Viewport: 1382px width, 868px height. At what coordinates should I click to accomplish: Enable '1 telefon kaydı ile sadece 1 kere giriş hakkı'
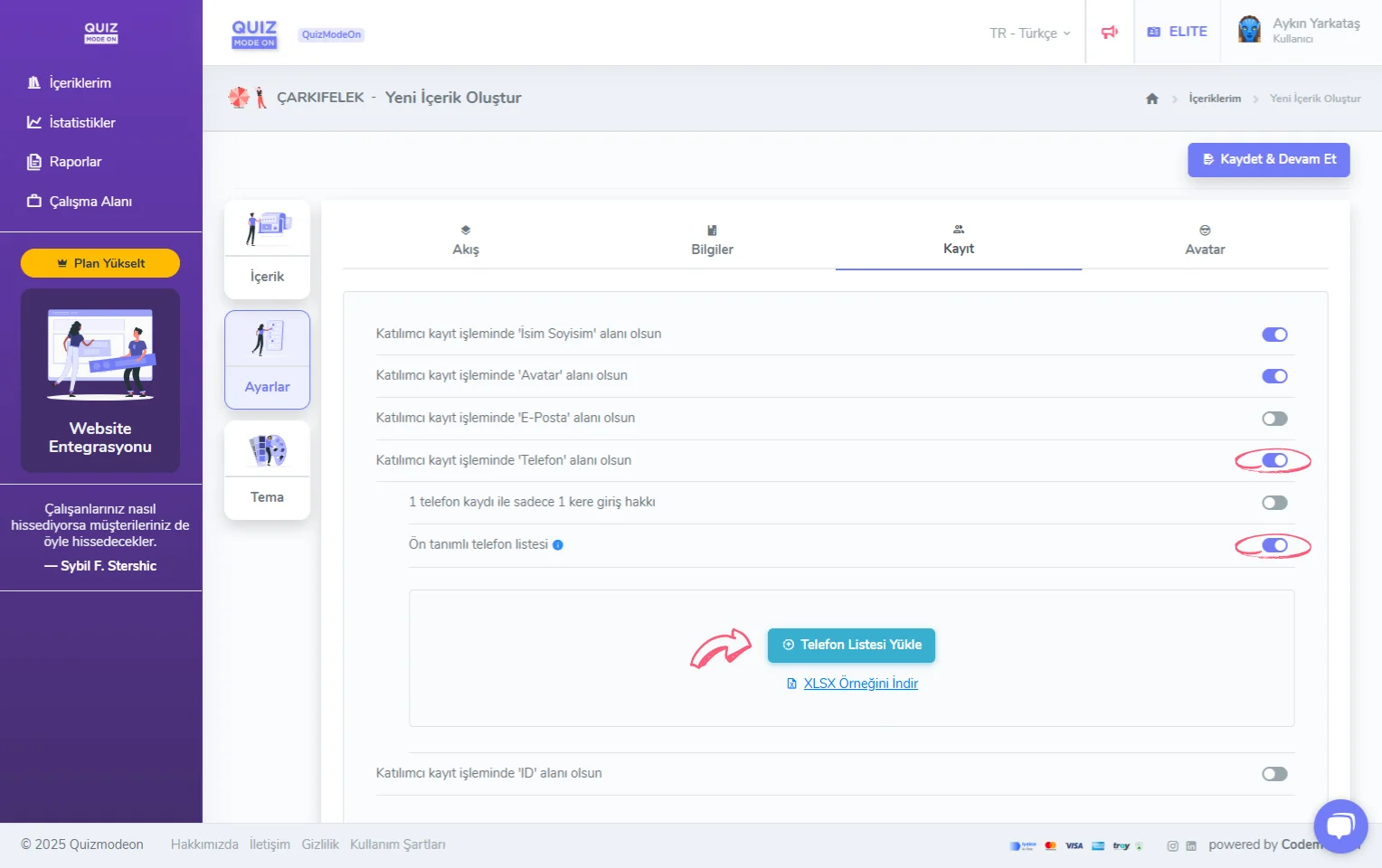click(1274, 503)
